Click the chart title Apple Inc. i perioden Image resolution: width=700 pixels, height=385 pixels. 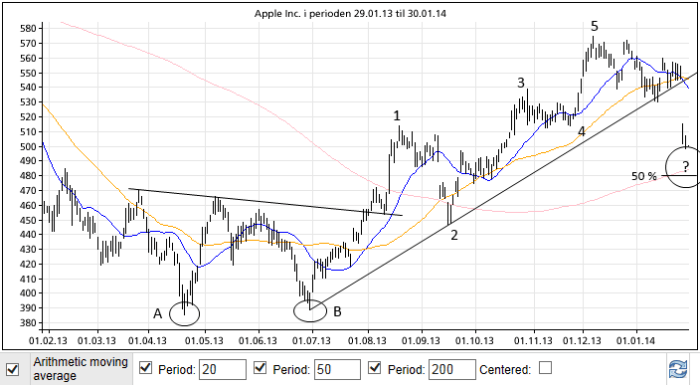click(x=350, y=13)
